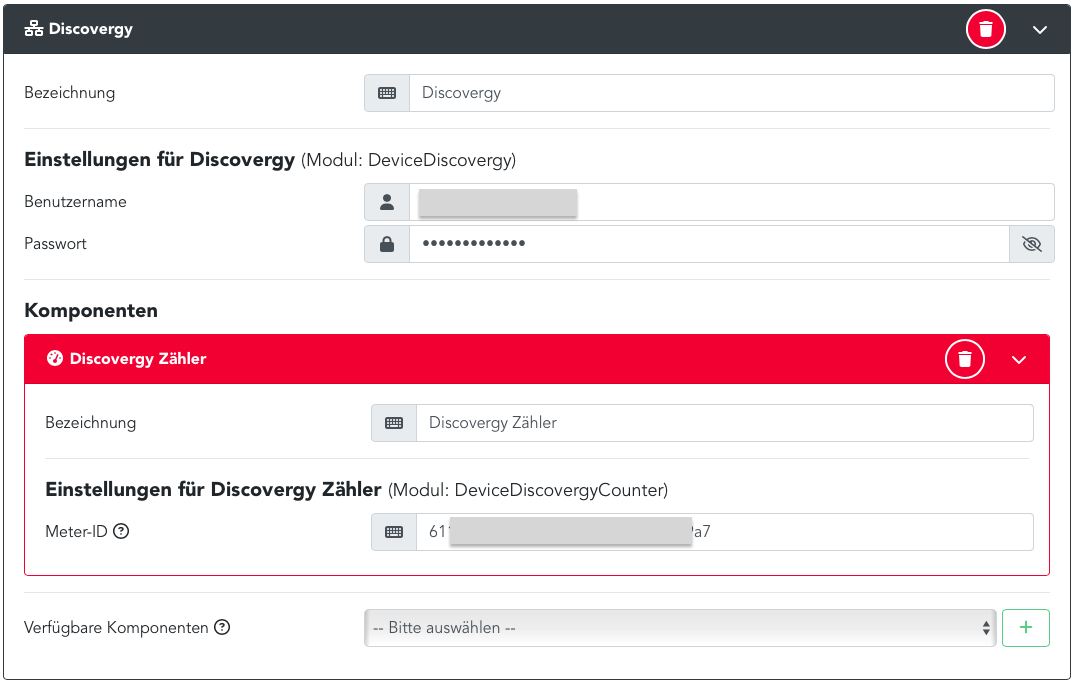Collapse the Discovergy device panel chevron
Screen dimensions: 1075x685
(1039, 29)
